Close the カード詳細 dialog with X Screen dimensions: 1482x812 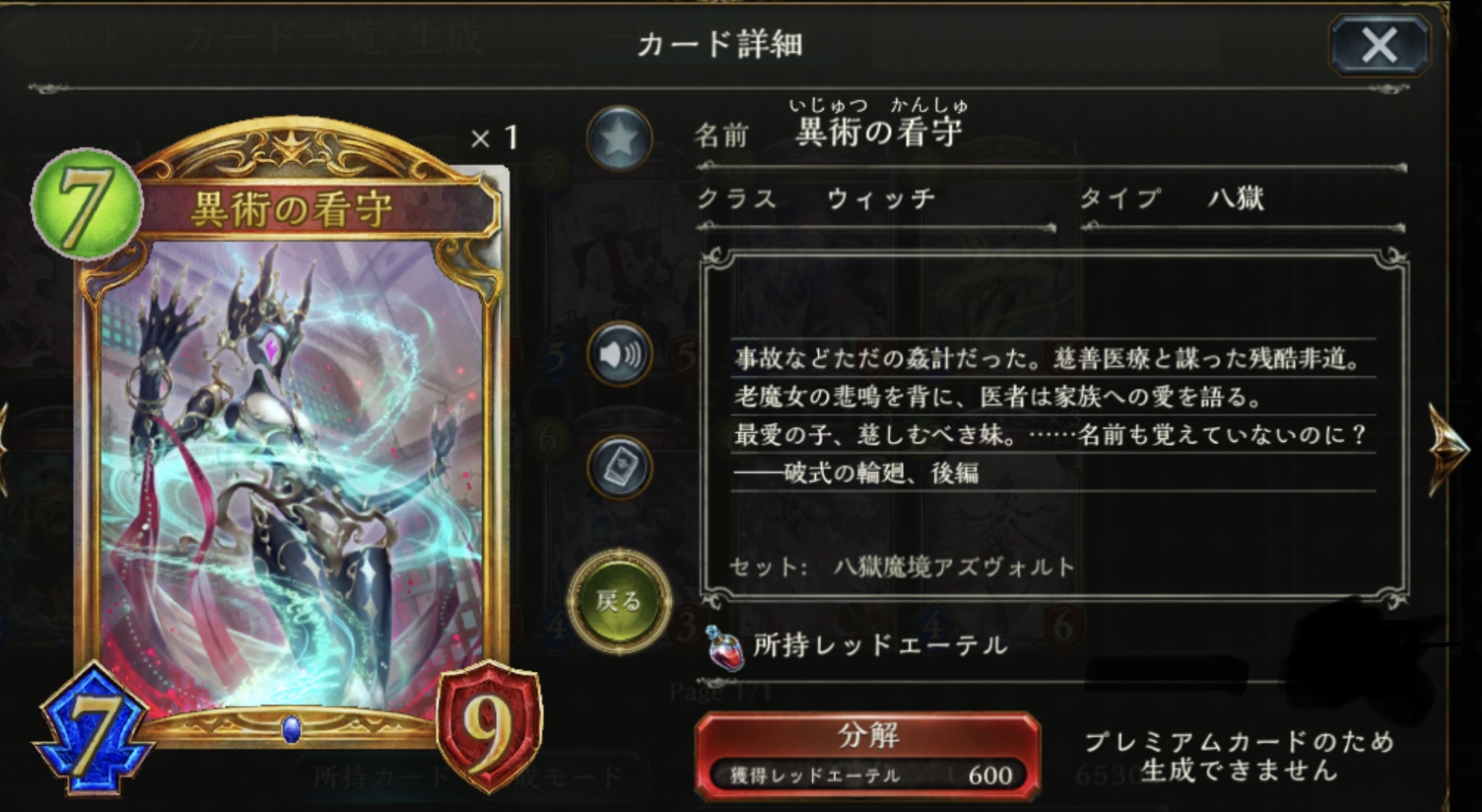coord(1379,46)
